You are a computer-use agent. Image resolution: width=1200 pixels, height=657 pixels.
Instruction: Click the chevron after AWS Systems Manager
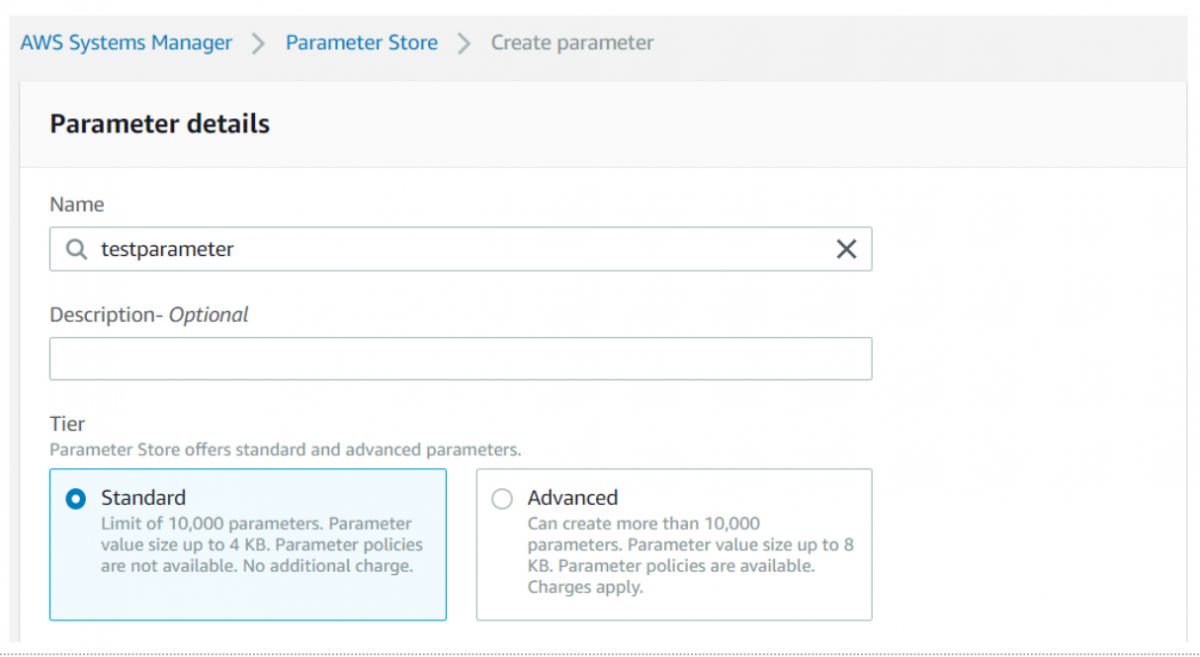256,42
